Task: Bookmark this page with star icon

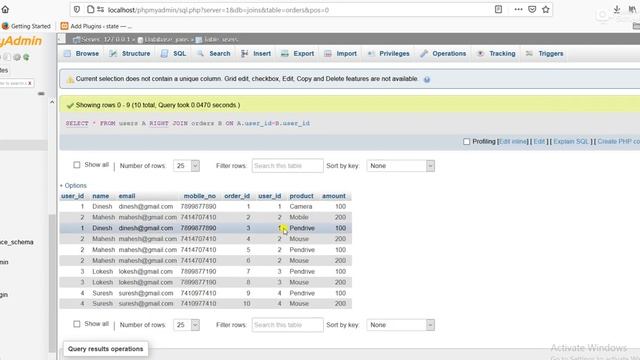Action: click(x=546, y=9)
